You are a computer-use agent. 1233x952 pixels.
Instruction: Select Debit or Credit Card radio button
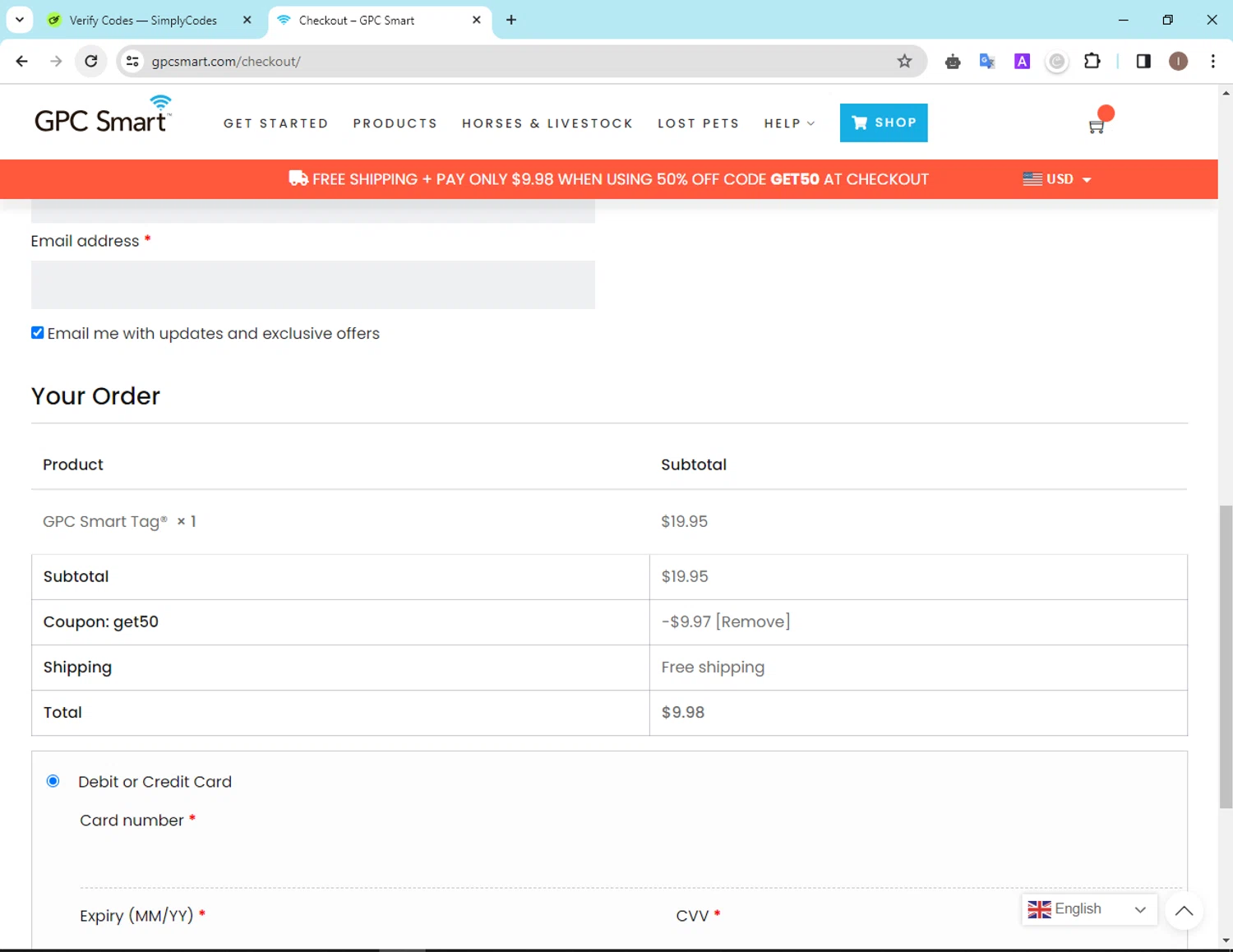tap(53, 781)
